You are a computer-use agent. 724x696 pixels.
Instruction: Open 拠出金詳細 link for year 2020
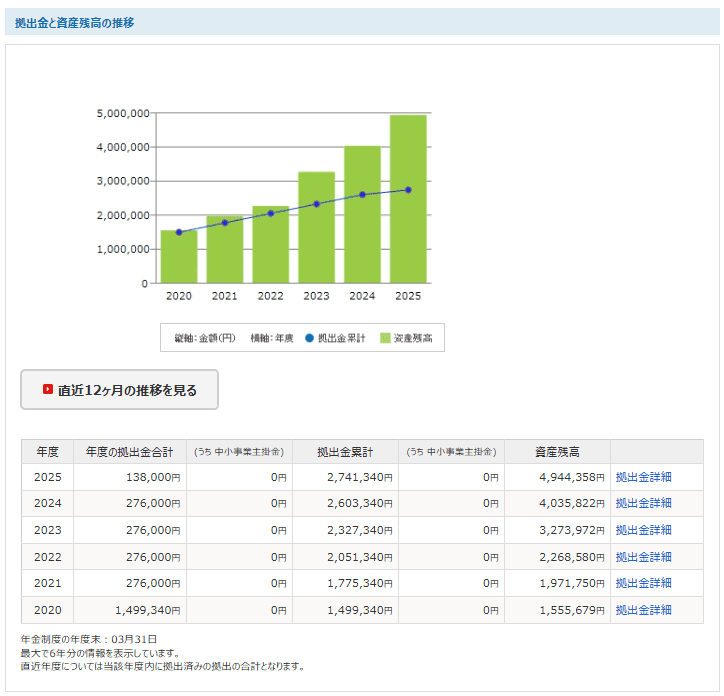point(643,610)
